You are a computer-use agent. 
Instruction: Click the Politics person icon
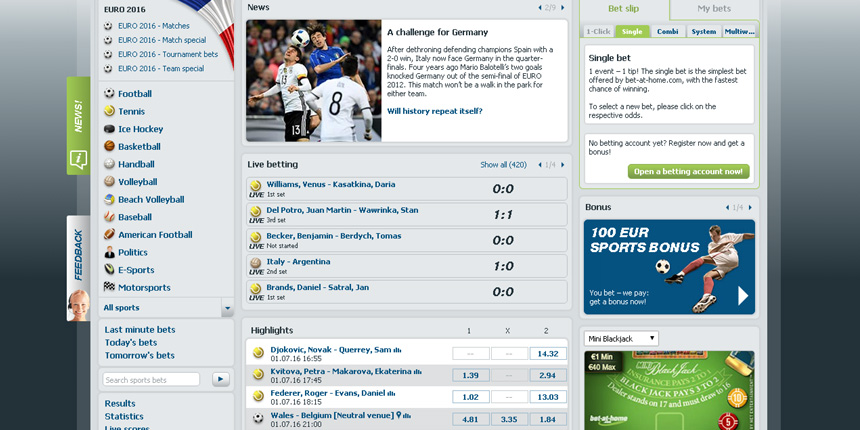coord(109,252)
